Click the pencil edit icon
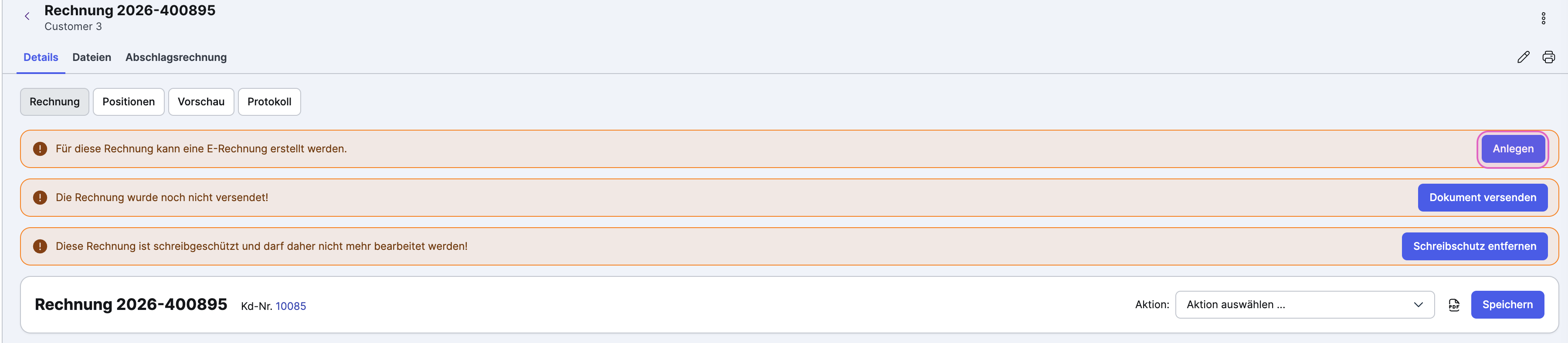The width and height of the screenshot is (1568, 343). (x=1523, y=57)
